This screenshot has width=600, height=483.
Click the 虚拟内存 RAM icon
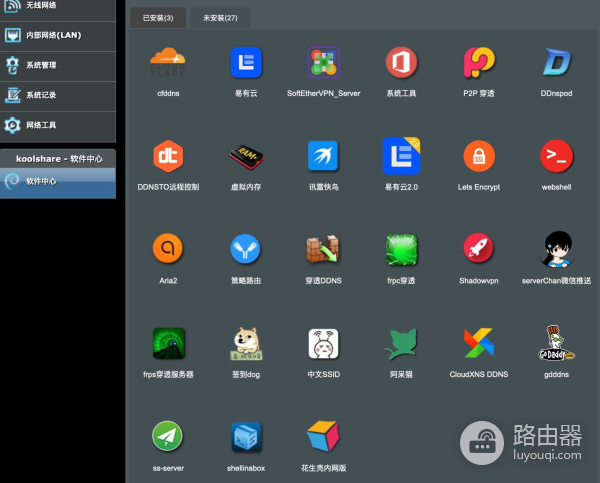tap(246, 155)
